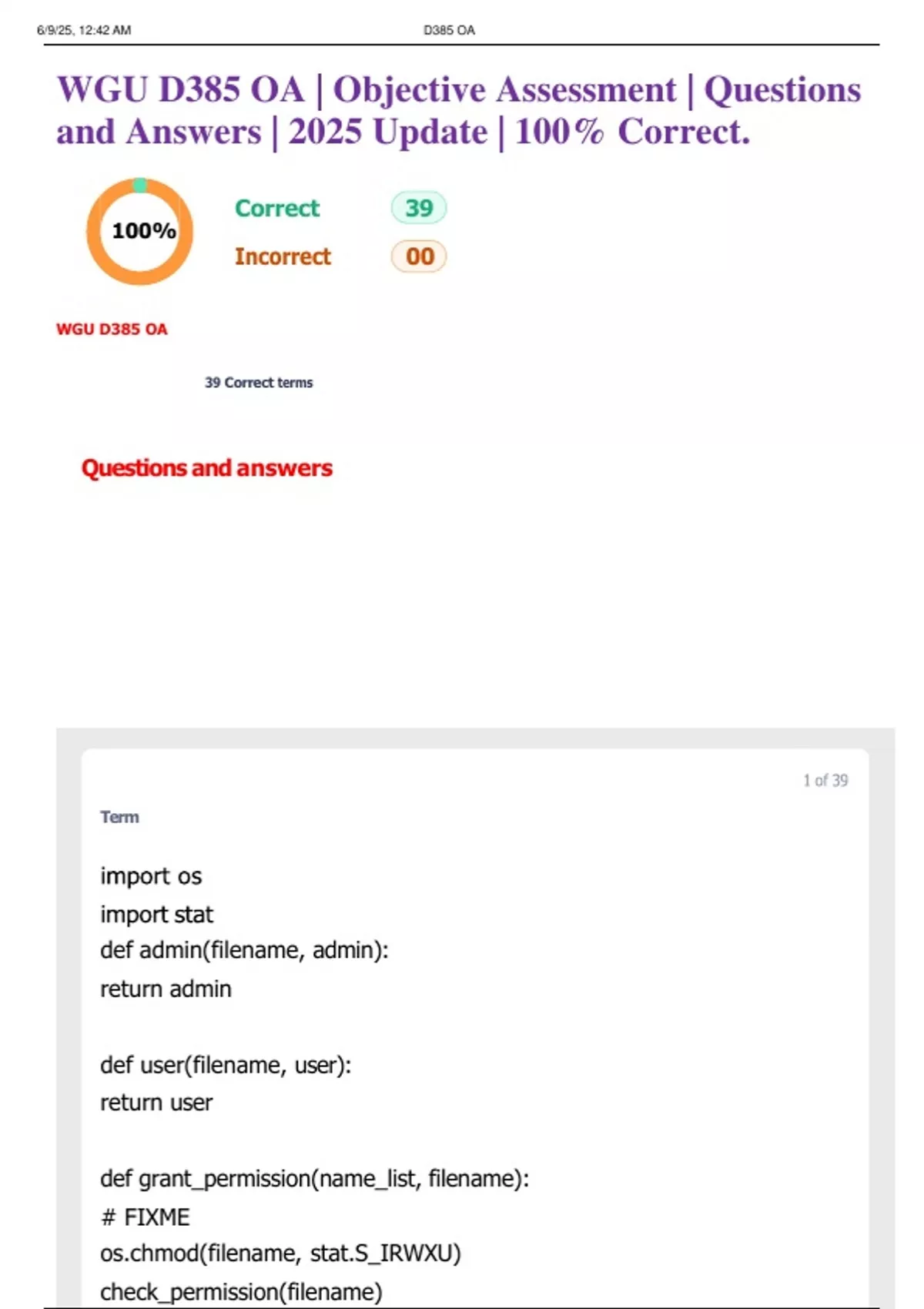The width and height of the screenshot is (924, 1309).
Task: Click the Questions and answers heading
Action: 207,468
